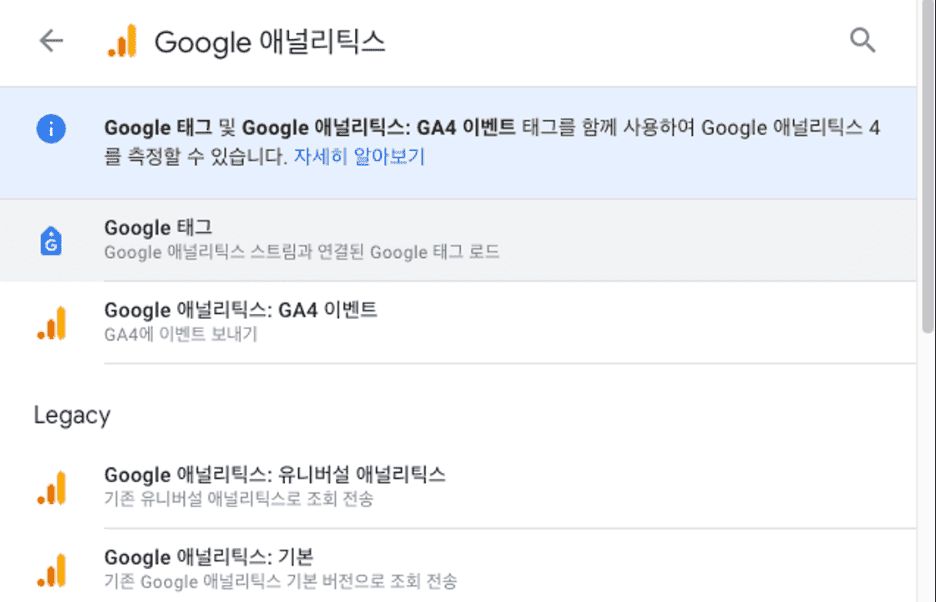Select Google 애널리틱스: 유니버설 애널리틱스 entry
The image size is (936, 602).
tap(274, 474)
